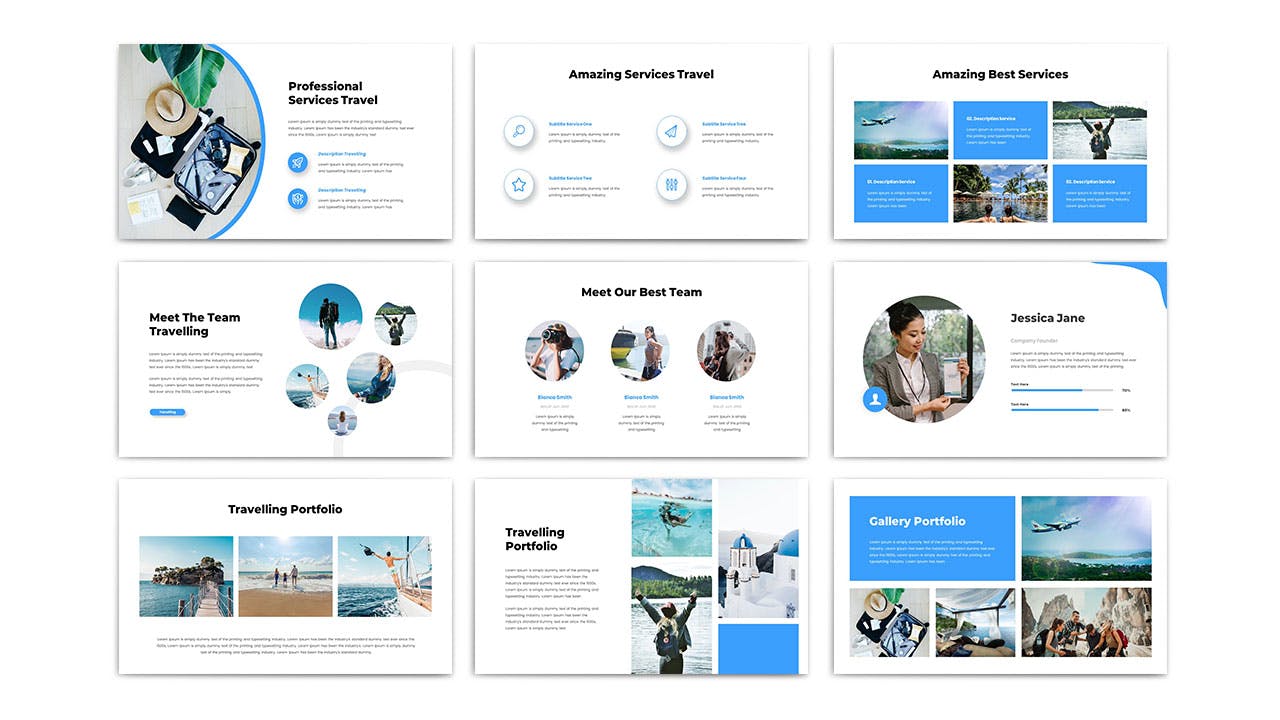Select the Santorini blue dome church photo
The width and height of the screenshot is (1280, 720).
pos(759,549)
